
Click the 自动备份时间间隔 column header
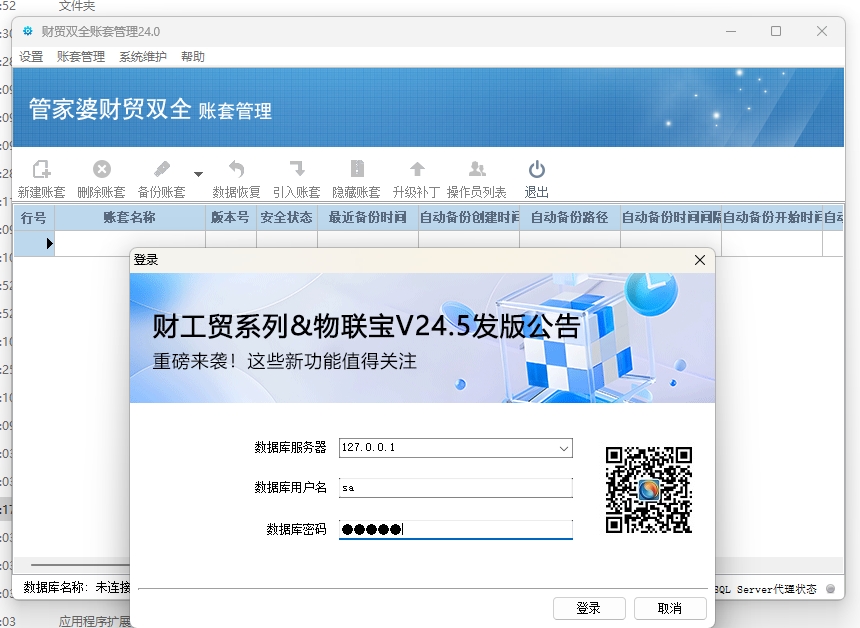pos(671,218)
